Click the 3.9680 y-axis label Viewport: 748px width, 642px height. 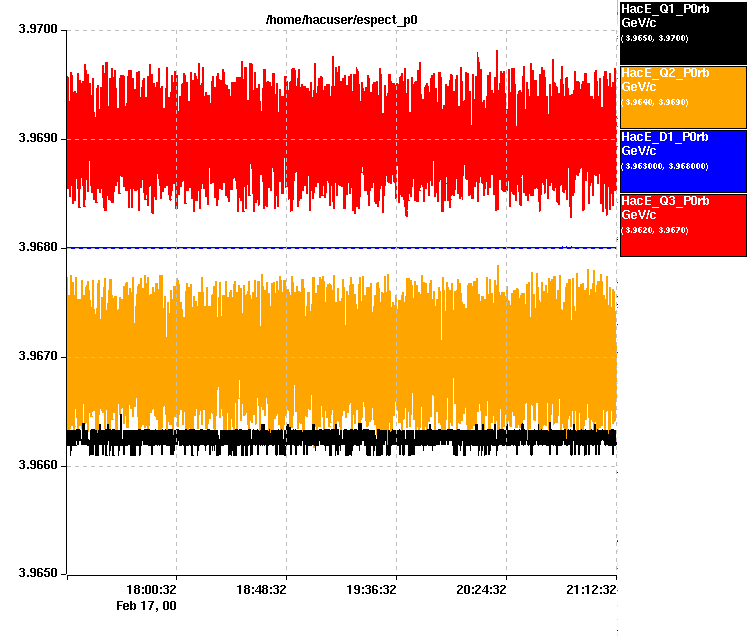(39, 248)
